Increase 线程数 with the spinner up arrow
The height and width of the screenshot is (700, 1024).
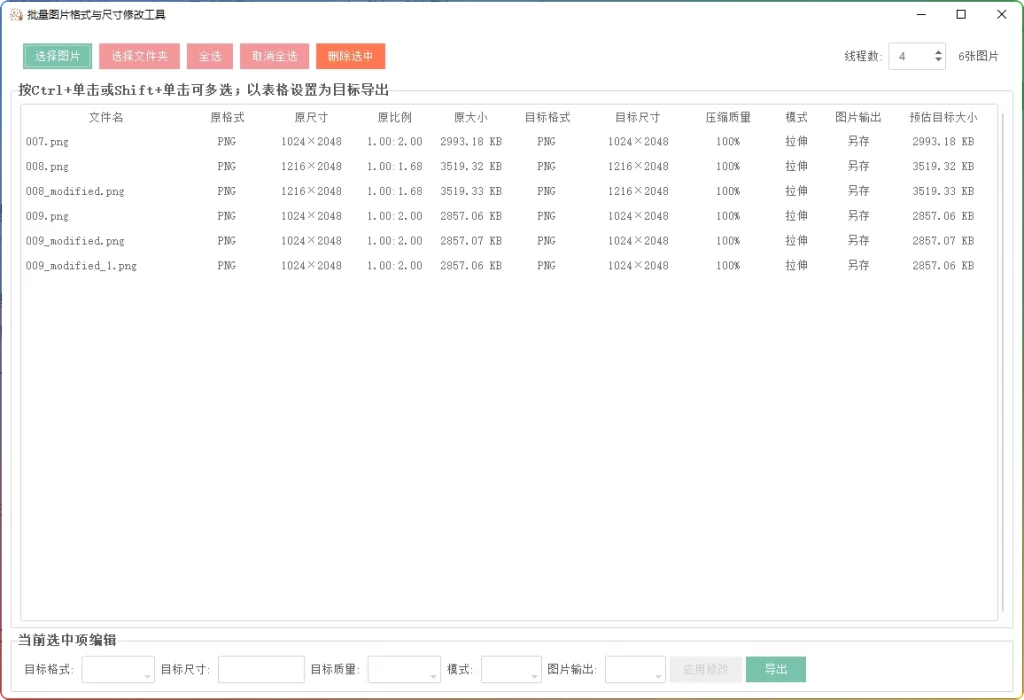[x=938, y=51]
